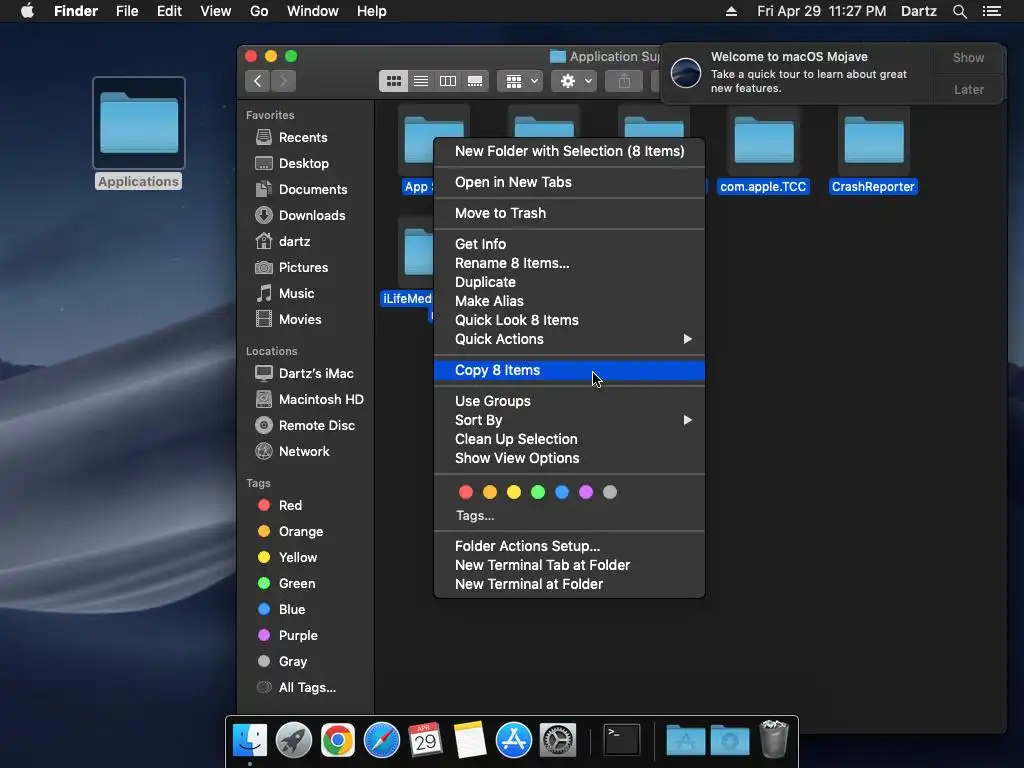The image size is (1024, 768).
Task: Choose Open in New Tabs
Action: tap(569, 182)
